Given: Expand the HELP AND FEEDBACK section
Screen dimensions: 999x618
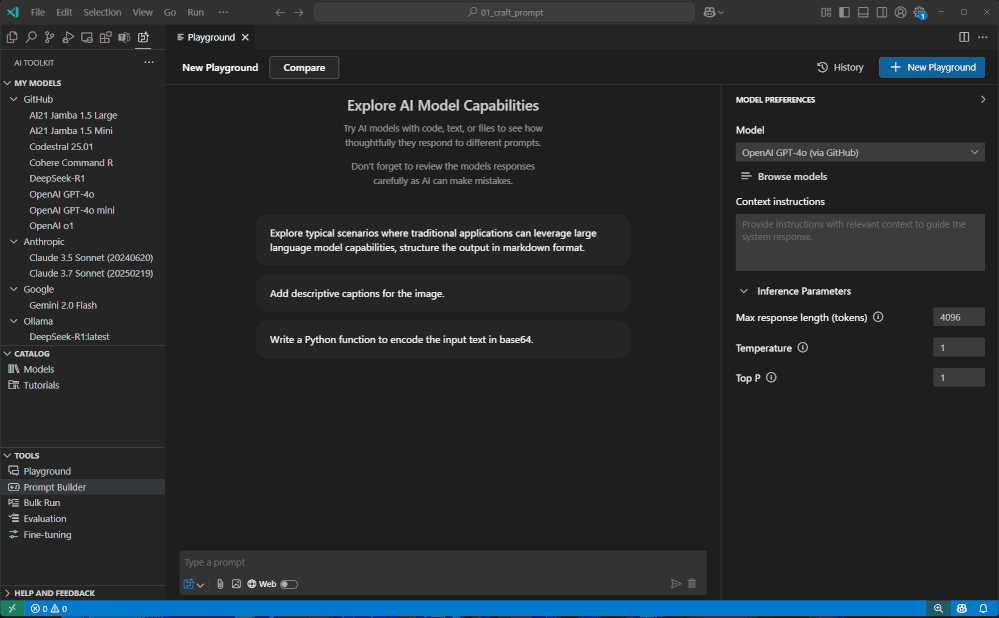Looking at the screenshot, I should (7, 593).
